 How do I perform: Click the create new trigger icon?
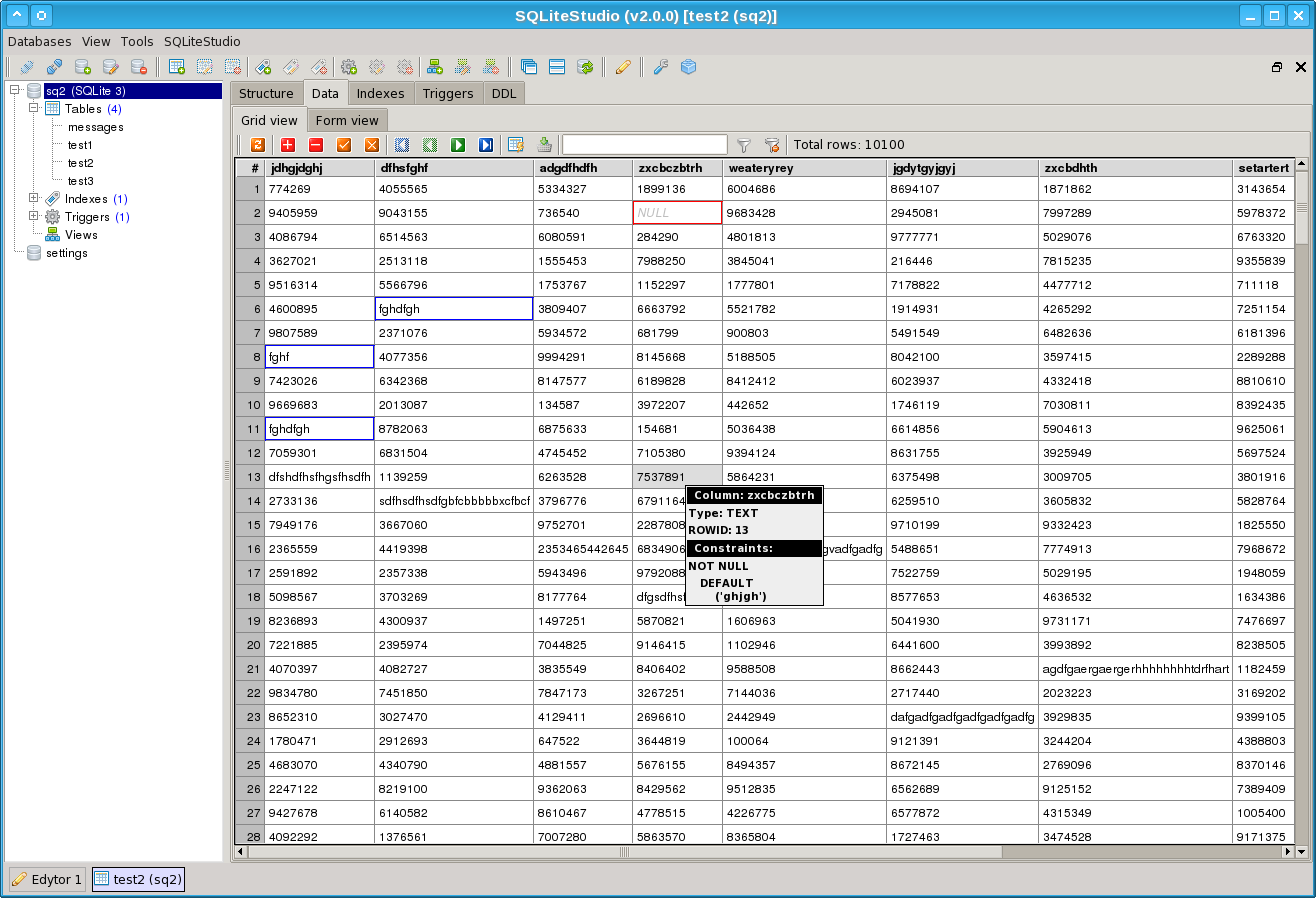coord(349,67)
